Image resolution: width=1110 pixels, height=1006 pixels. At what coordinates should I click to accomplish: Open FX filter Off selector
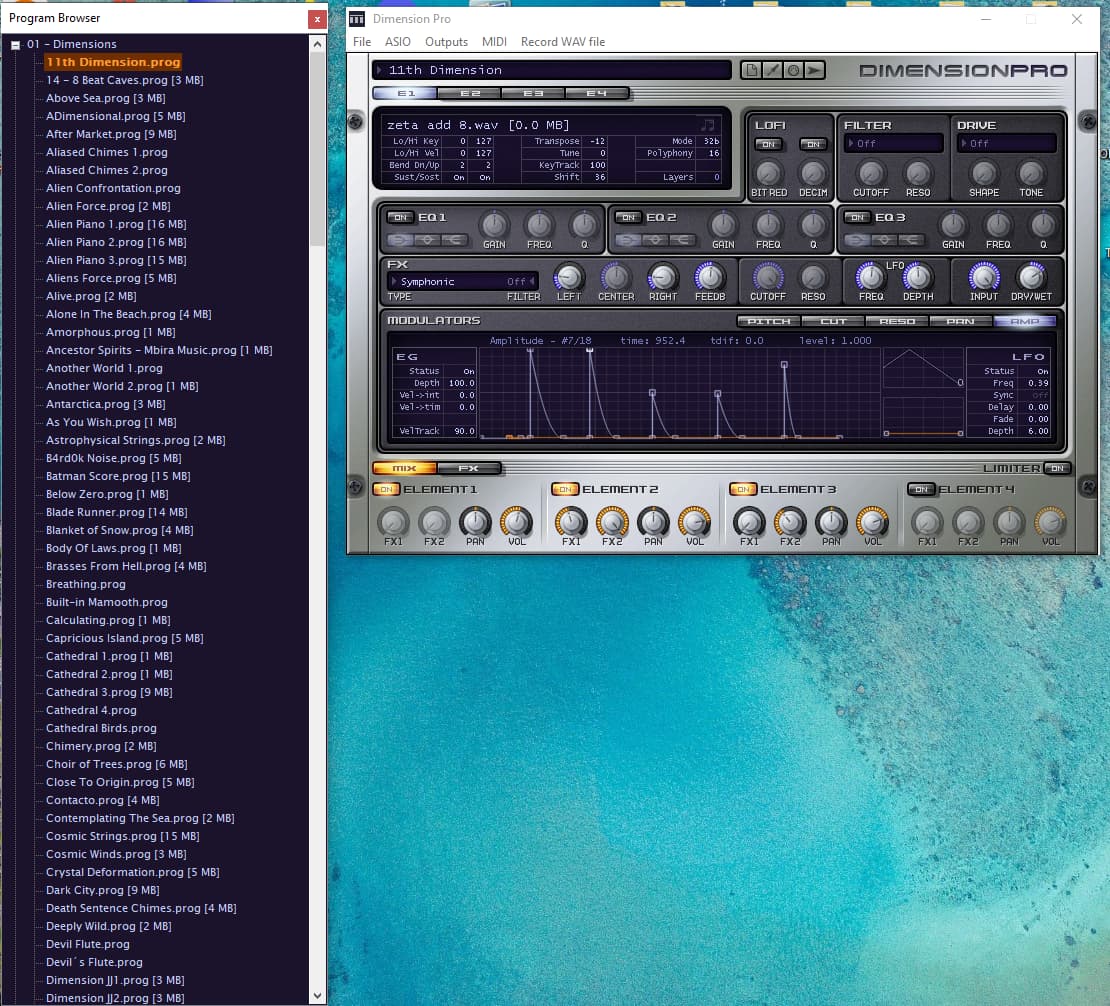point(520,282)
